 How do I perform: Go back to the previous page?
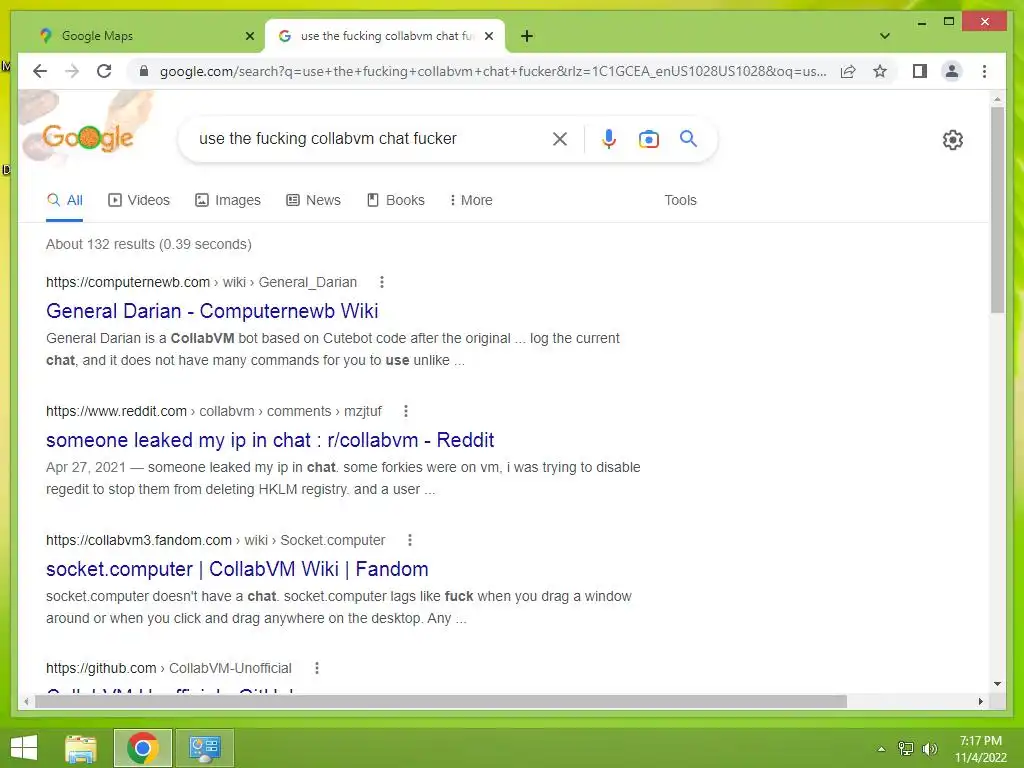tap(40, 71)
